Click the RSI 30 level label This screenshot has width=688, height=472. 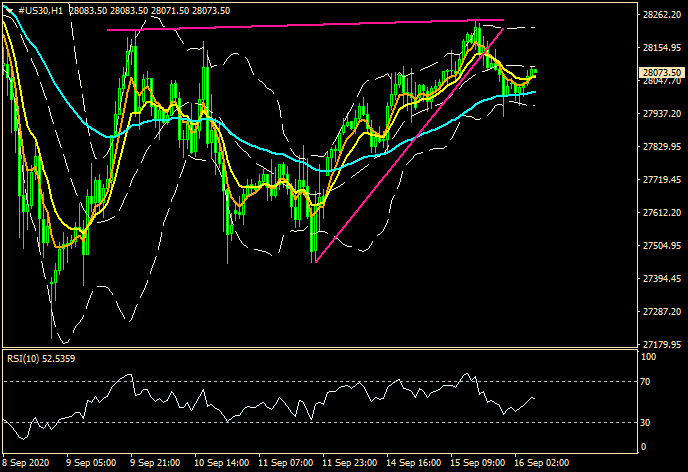click(647, 422)
